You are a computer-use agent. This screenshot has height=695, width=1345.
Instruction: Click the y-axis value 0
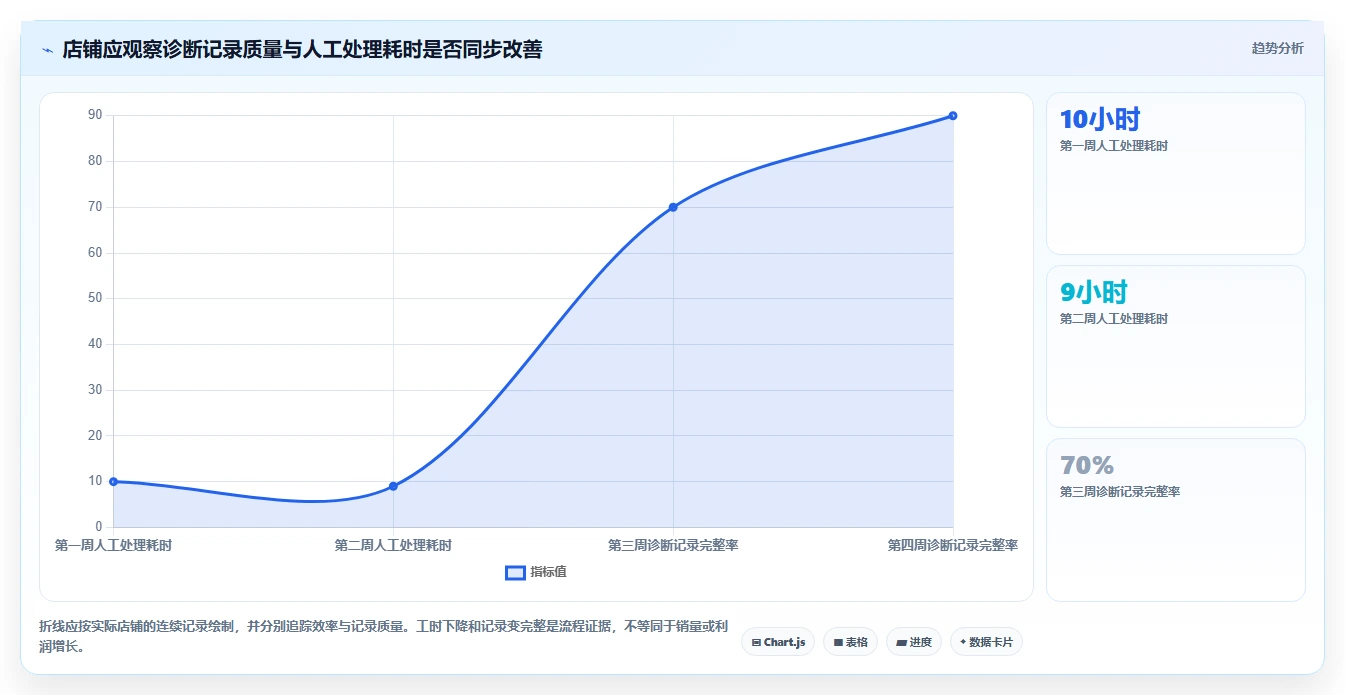(x=99, y=527)
